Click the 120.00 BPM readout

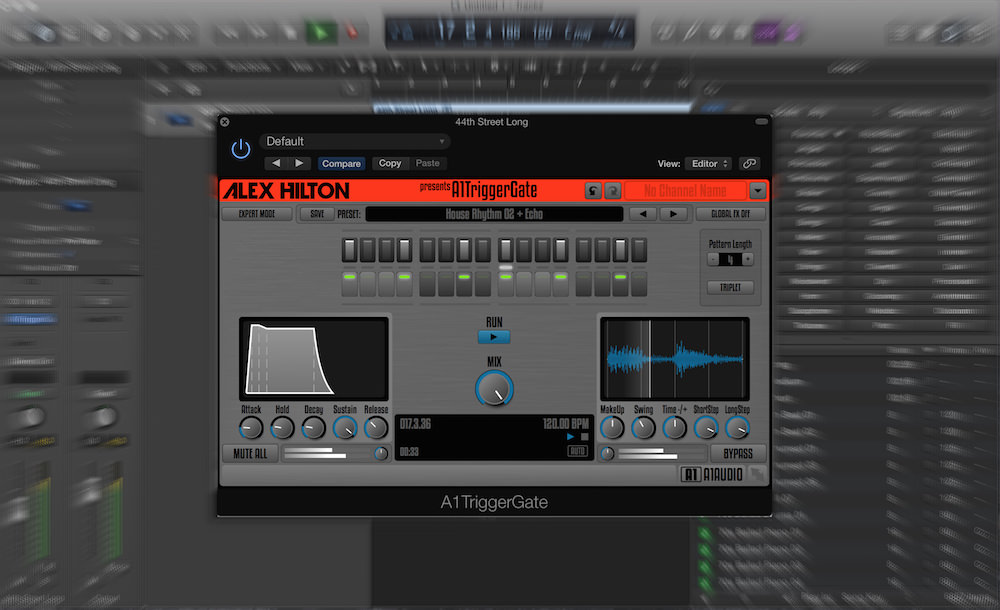click(566, 424)
